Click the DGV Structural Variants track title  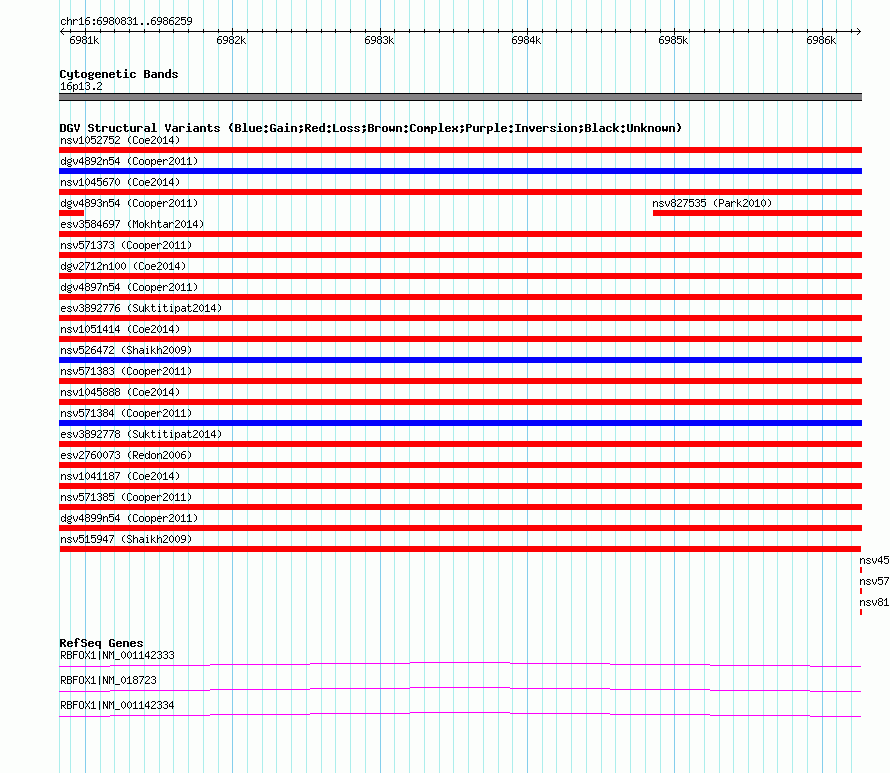pos(370,128)
